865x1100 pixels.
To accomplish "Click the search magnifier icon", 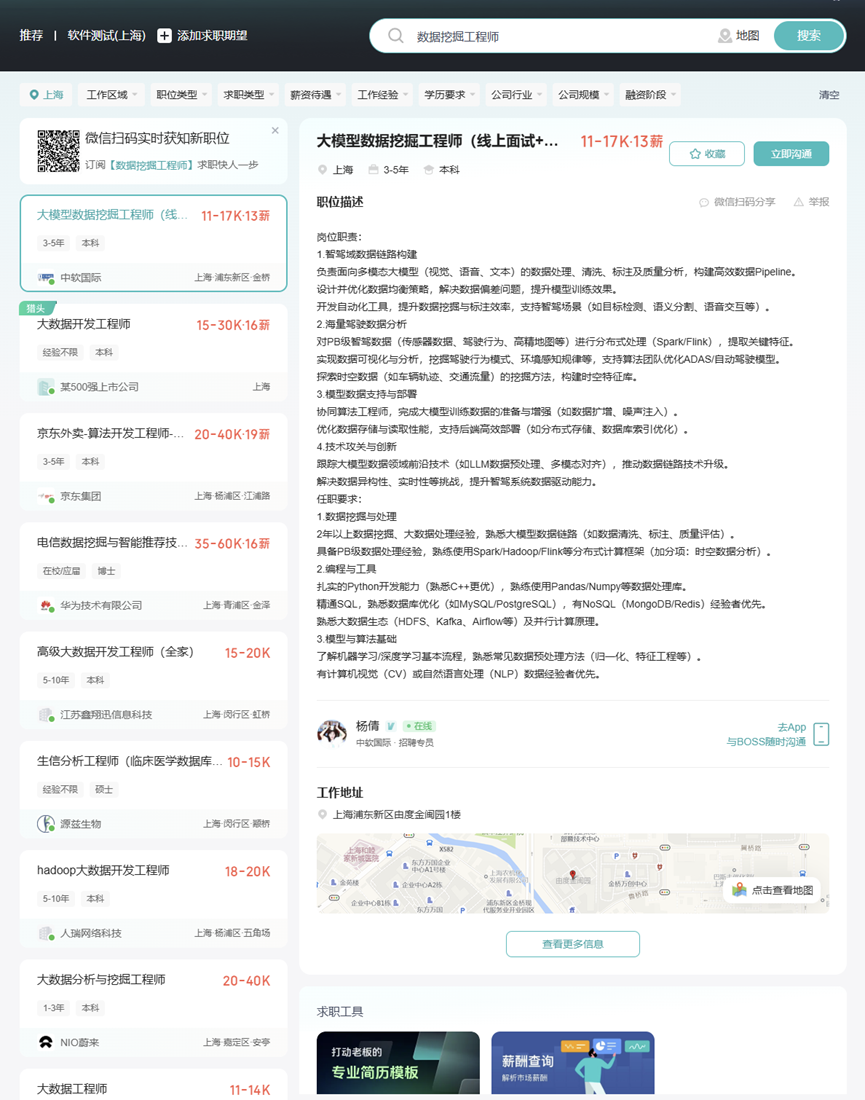I will coord(396,36).
